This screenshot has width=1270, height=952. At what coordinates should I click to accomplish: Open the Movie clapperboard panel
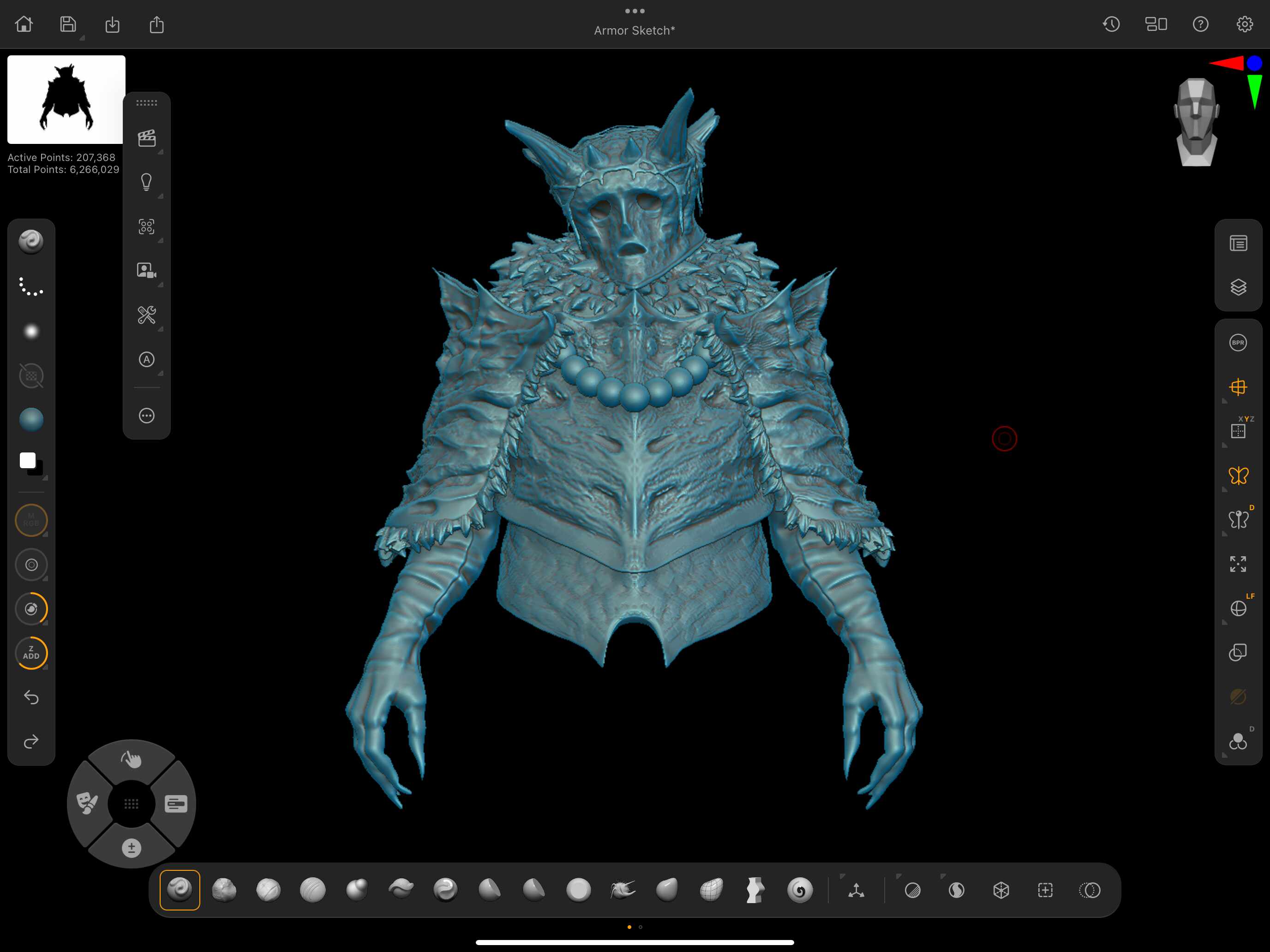click(146, 138)
